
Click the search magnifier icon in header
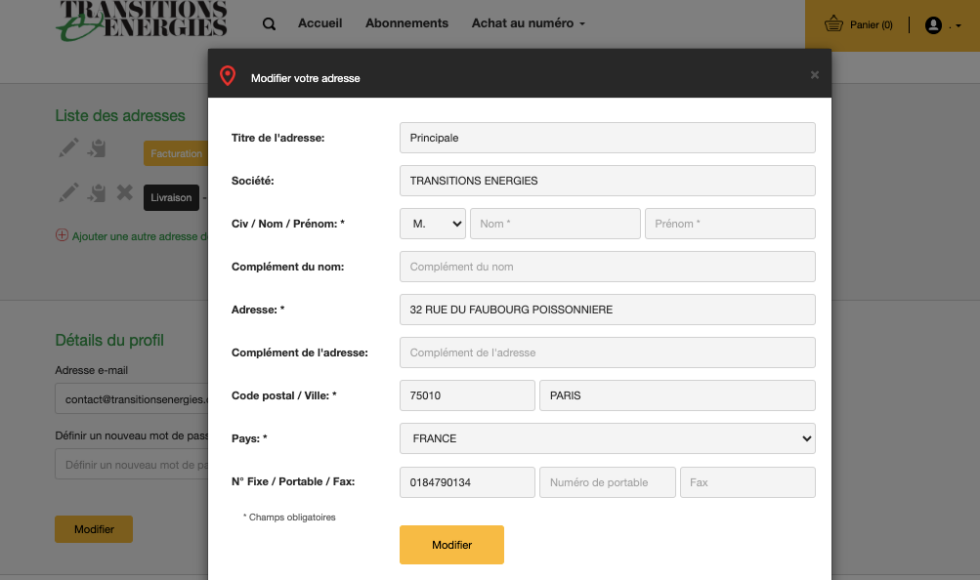(x=269, y=24)
